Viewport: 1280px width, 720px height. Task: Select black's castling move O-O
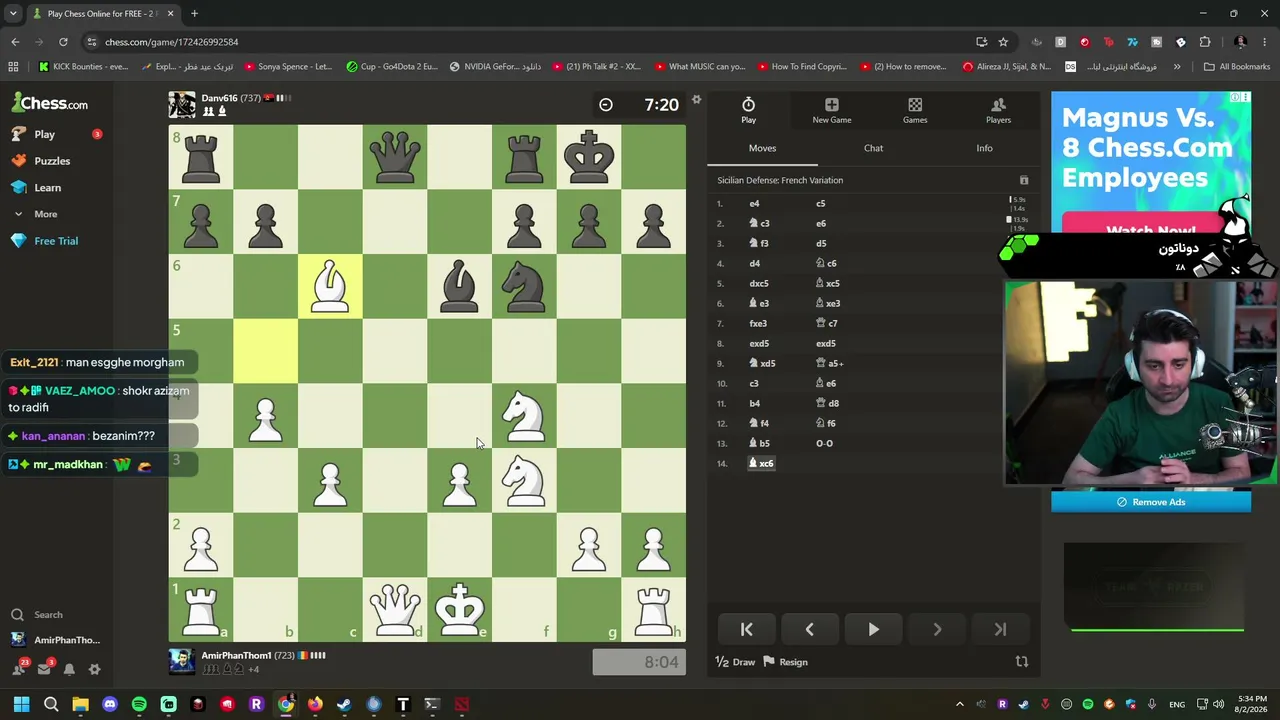(x=824, y=443)
